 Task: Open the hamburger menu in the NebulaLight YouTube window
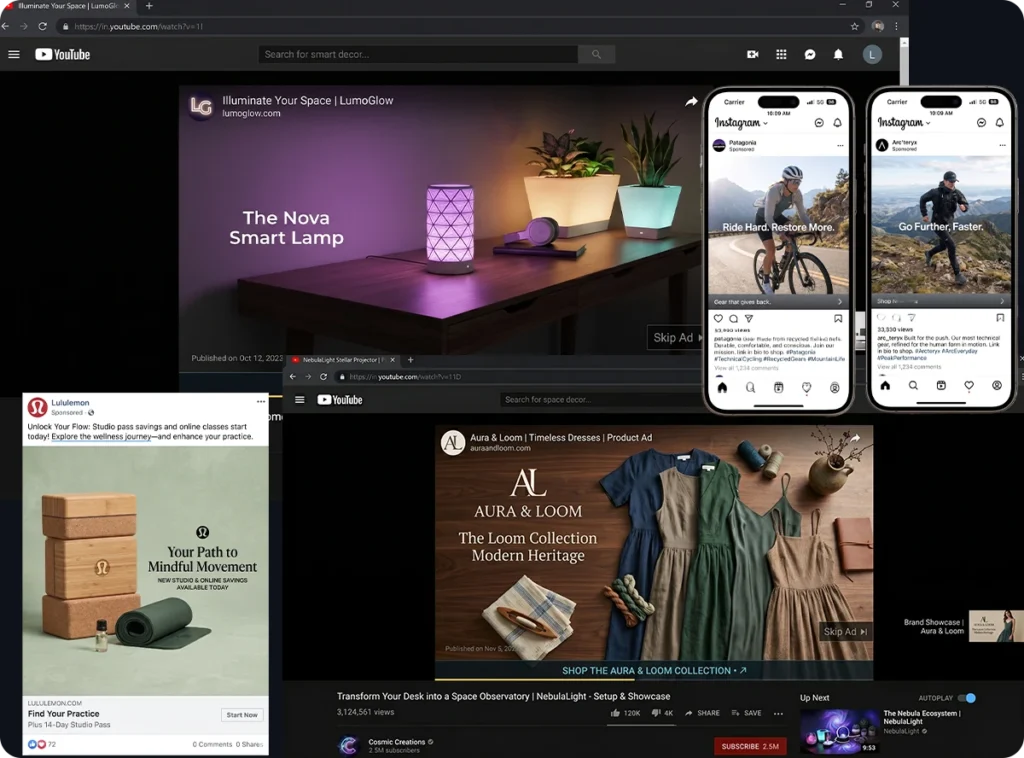point(300,400)
